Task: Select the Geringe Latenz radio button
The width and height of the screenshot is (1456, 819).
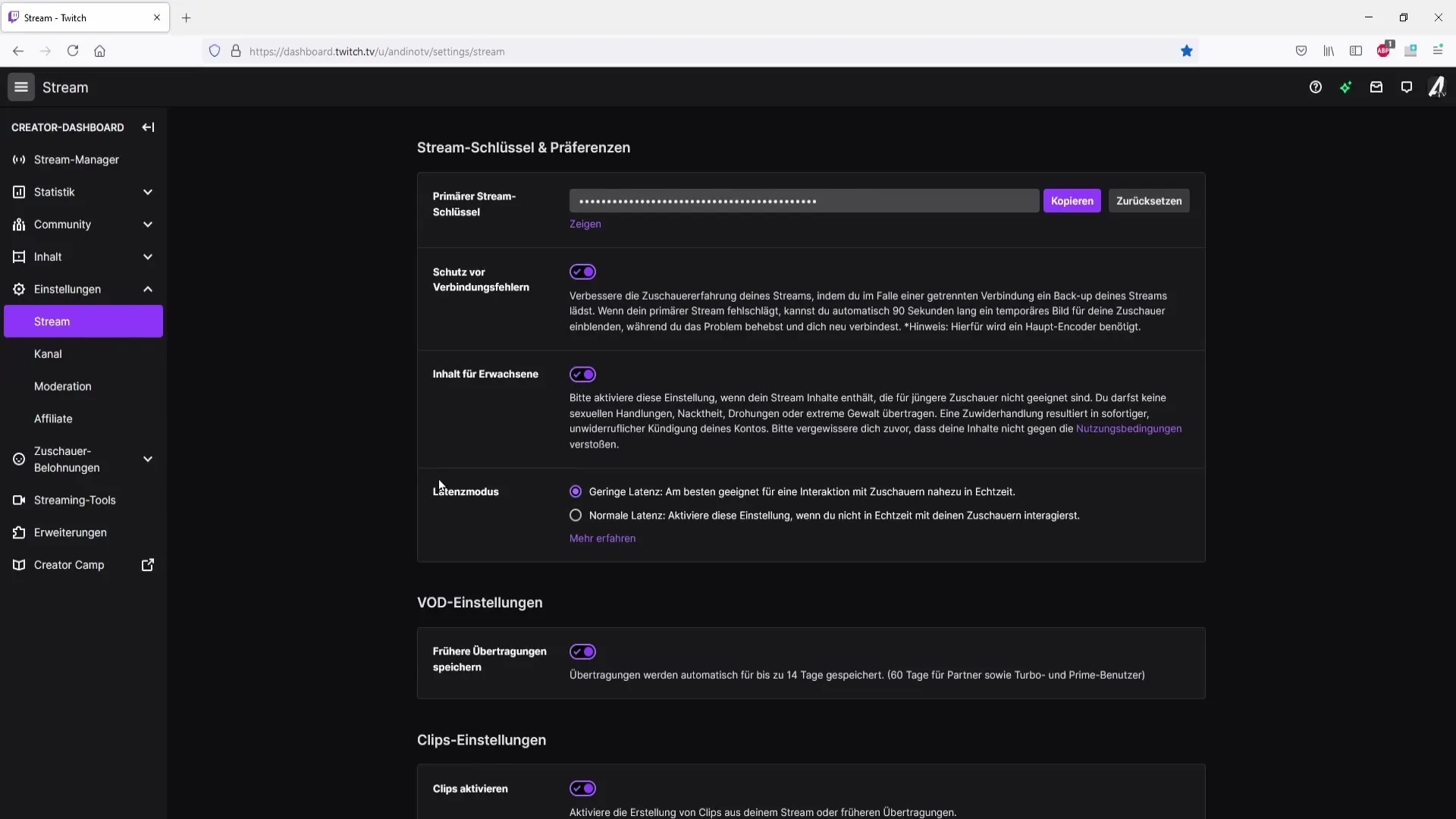Action: tap(576, 491)
